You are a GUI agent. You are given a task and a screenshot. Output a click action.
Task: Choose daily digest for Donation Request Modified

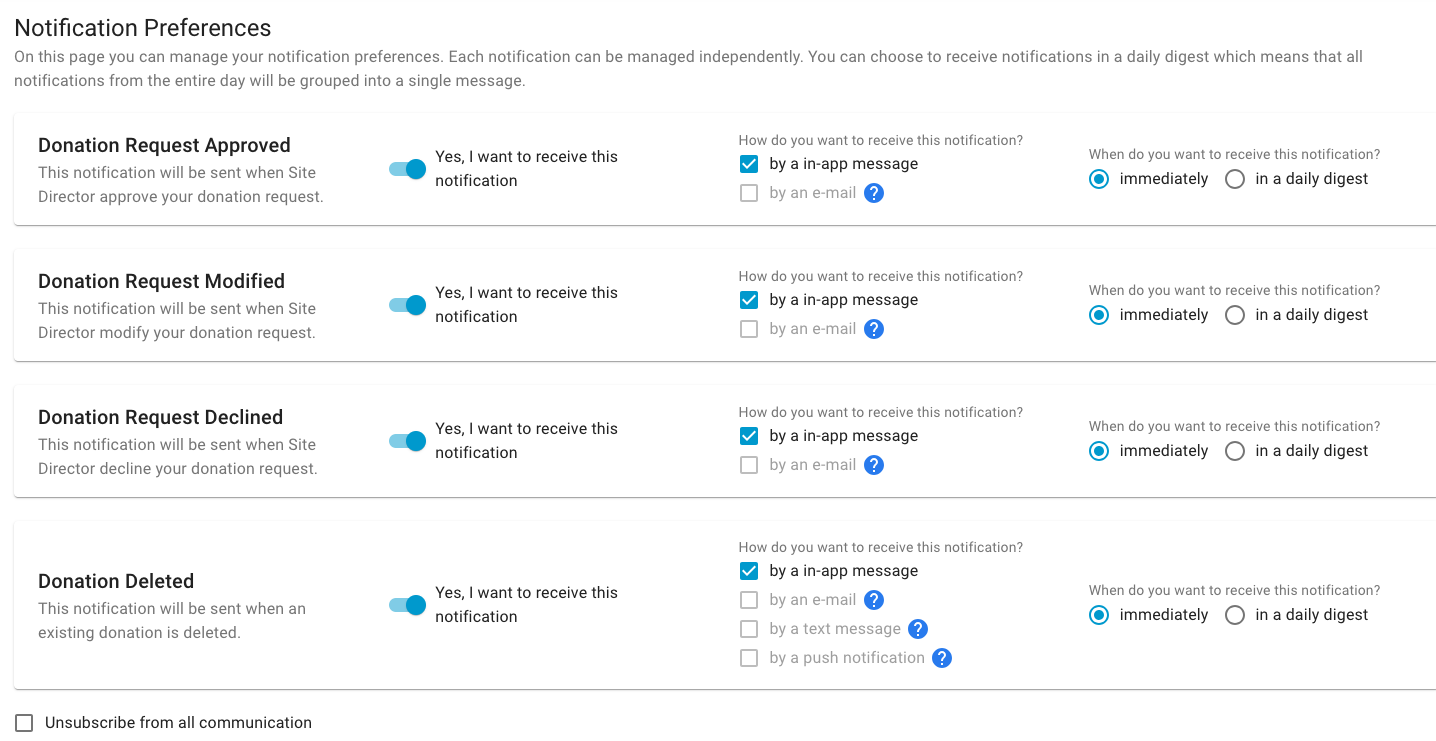(x=1235, y=315)
